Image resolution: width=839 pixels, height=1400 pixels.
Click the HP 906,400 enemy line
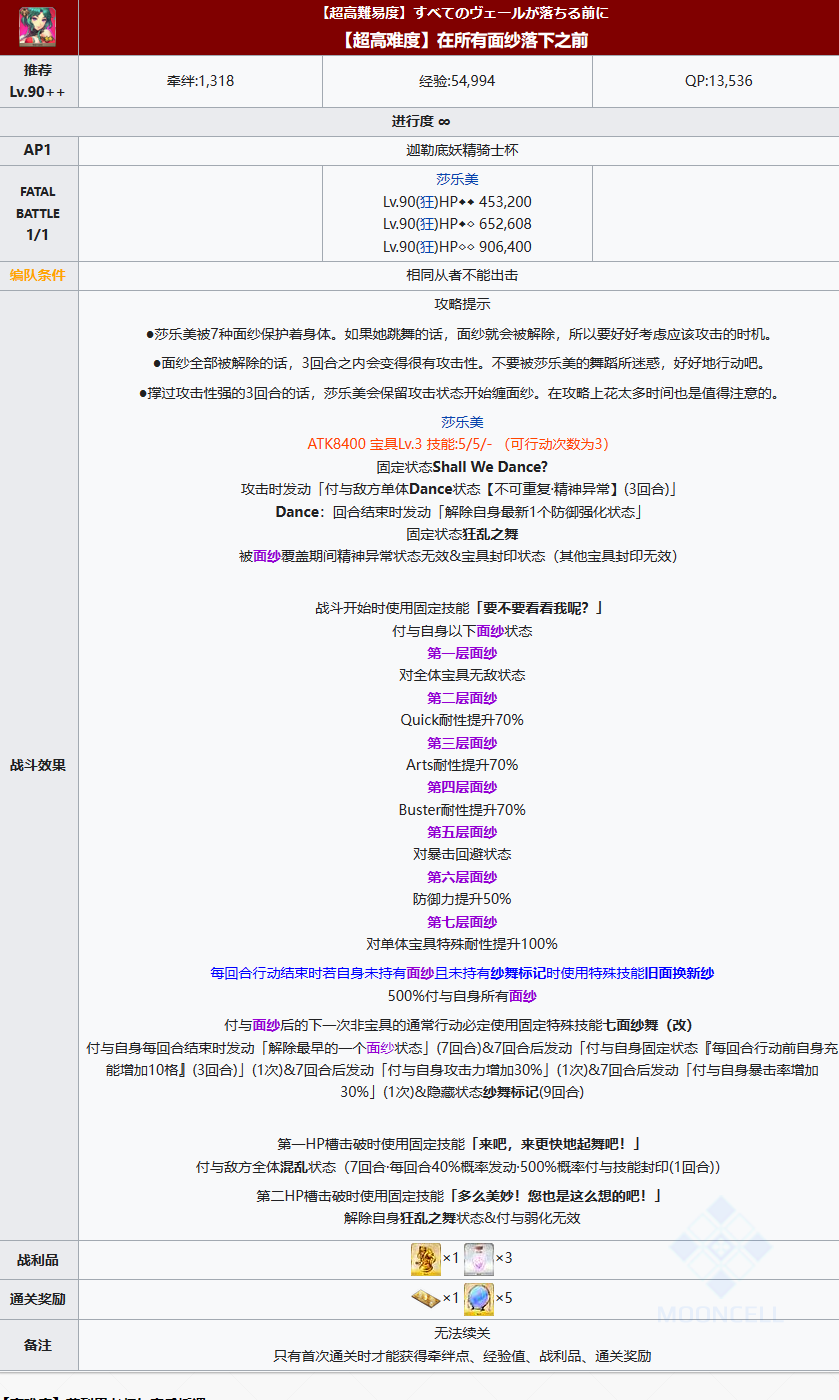pos(457,247)
